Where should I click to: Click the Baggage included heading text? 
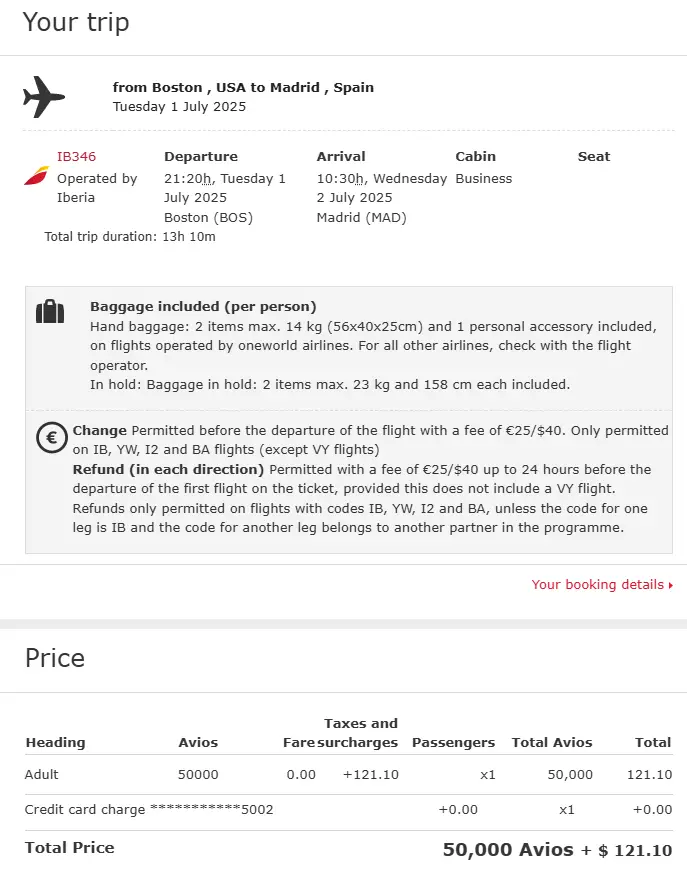click(x=203, y=307)
